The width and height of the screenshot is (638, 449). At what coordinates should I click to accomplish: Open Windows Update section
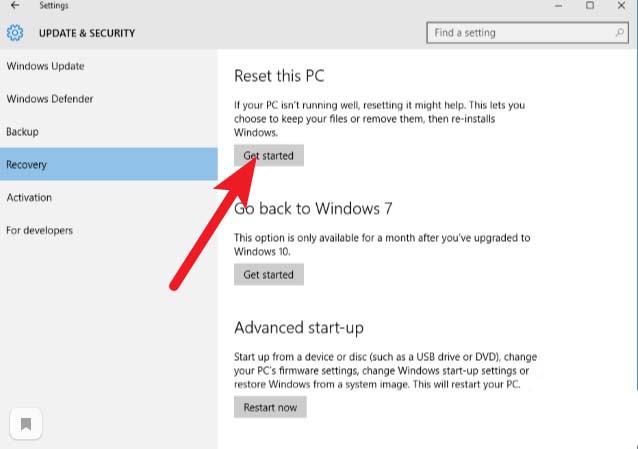tap(45, 66)
